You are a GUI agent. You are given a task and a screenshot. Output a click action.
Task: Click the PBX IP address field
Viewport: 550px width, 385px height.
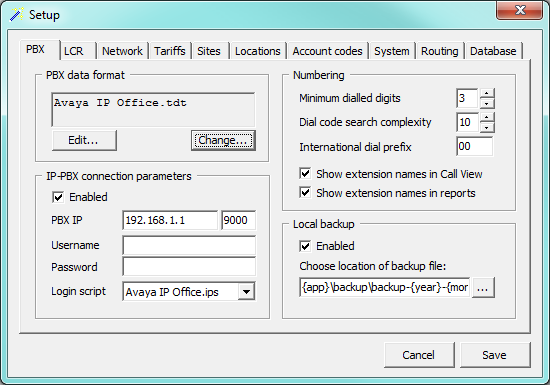coord(170,220)
